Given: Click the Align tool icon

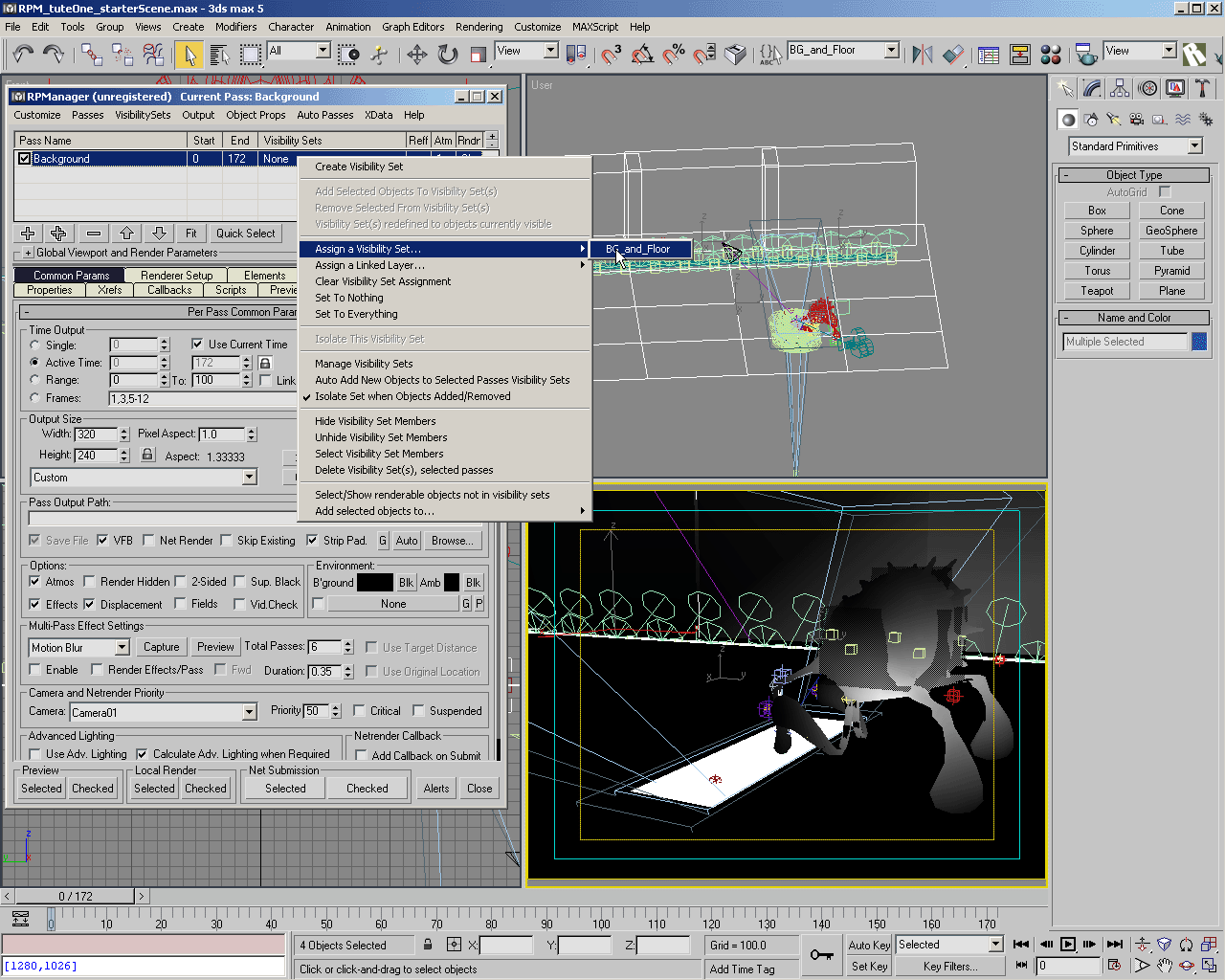Looking at the screenshot, I should tap(953, 54).
